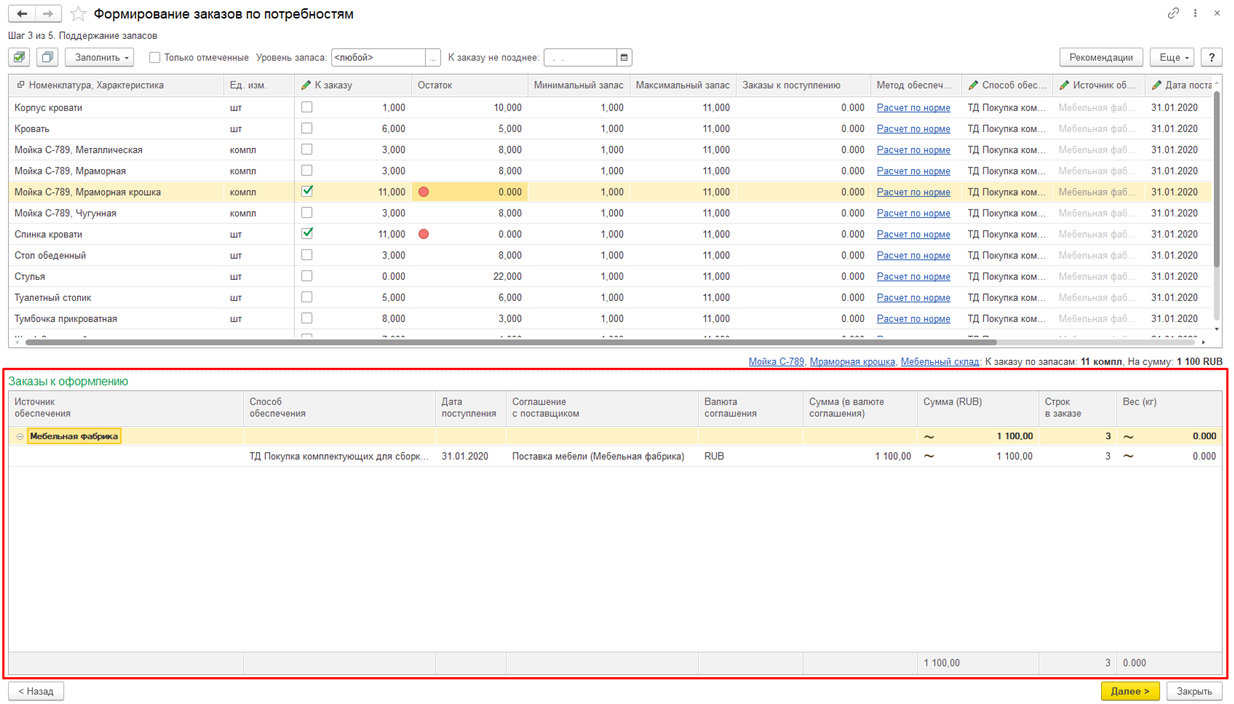This screenshot has height=704, width=1234.
Task: Expand the 'Еще' dropdown menu
Action: (1170, 58)
